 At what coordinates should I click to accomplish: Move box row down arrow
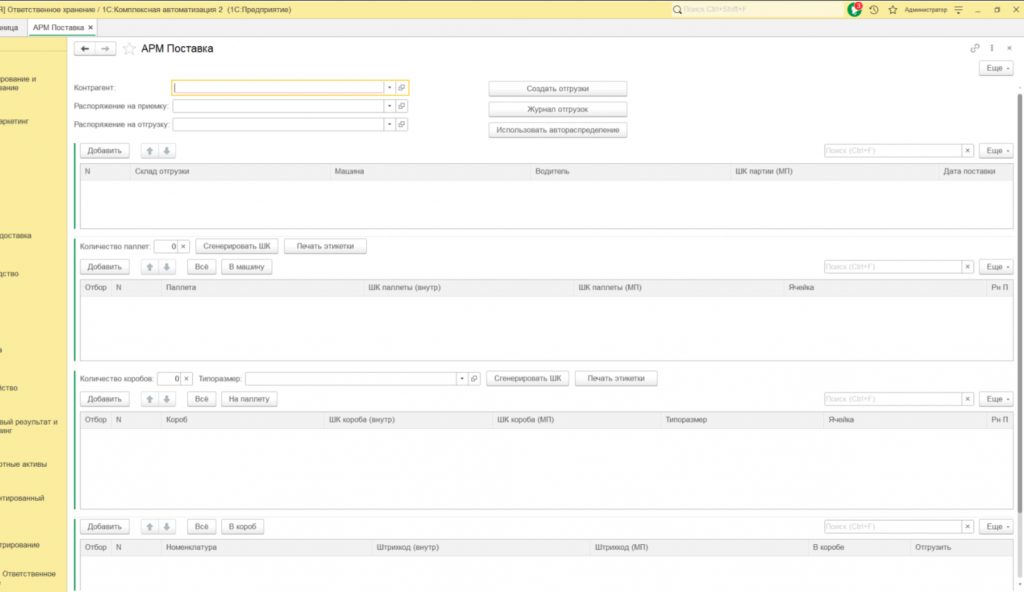point(167,399)
